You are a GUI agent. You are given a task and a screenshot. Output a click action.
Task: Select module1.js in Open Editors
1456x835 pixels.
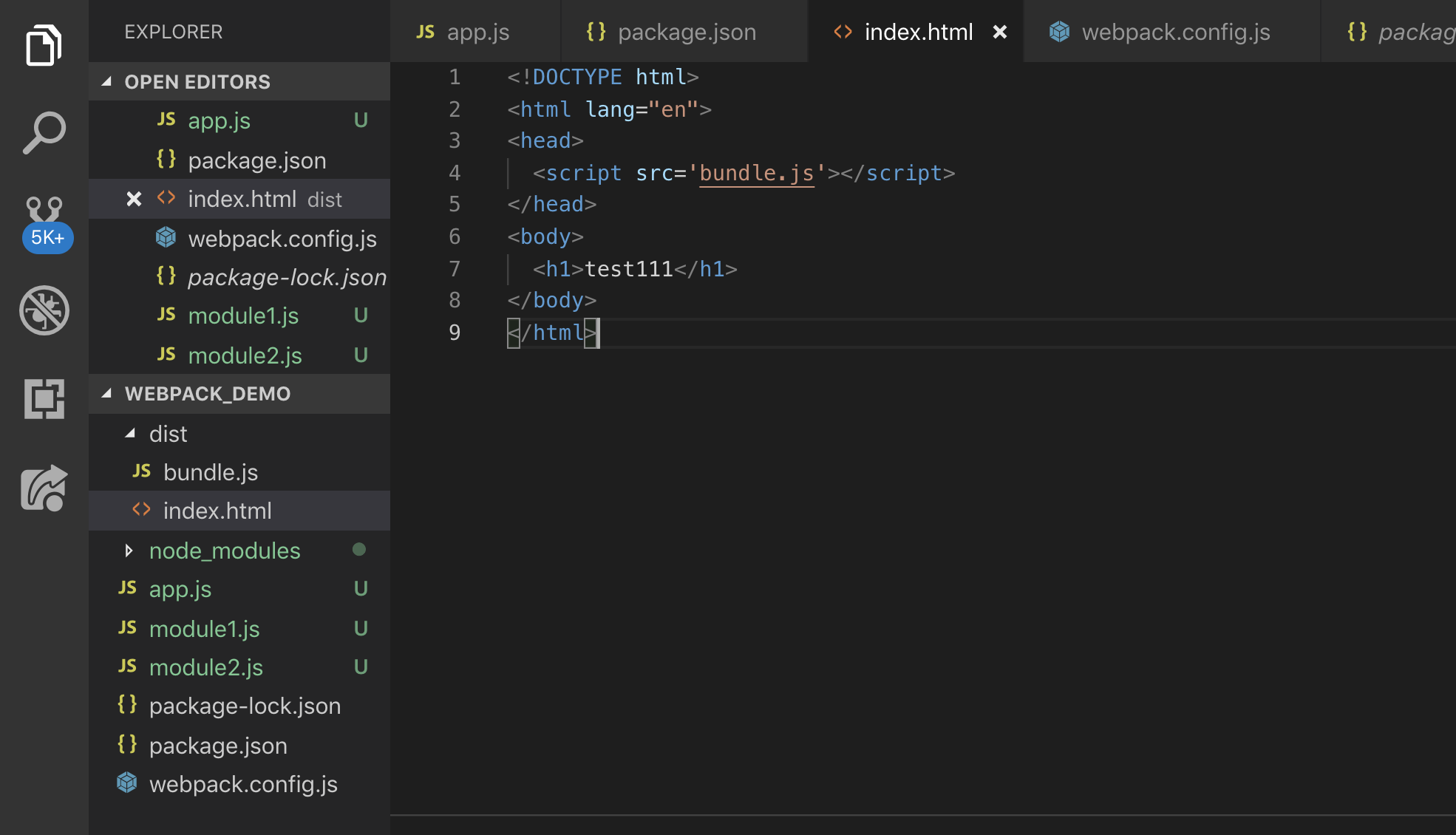(242, 316)
